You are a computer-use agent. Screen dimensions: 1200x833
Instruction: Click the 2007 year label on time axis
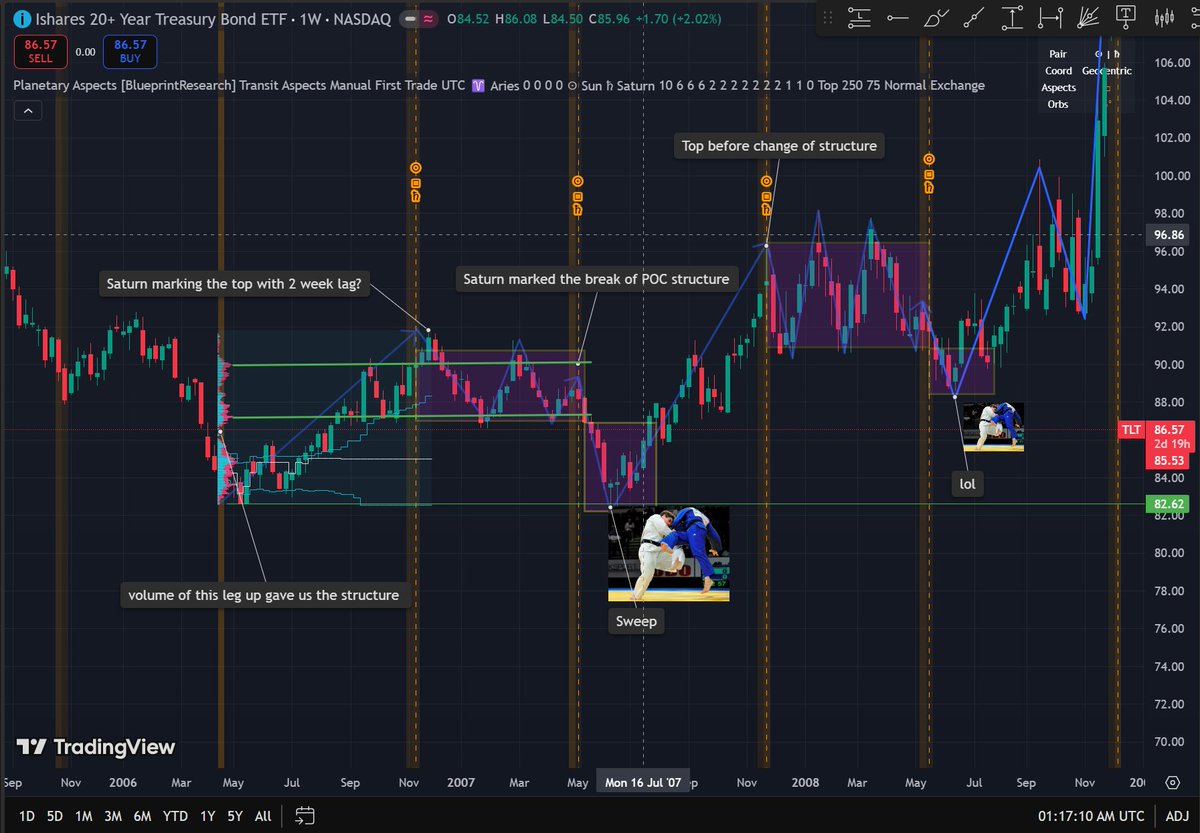(461, 783)
